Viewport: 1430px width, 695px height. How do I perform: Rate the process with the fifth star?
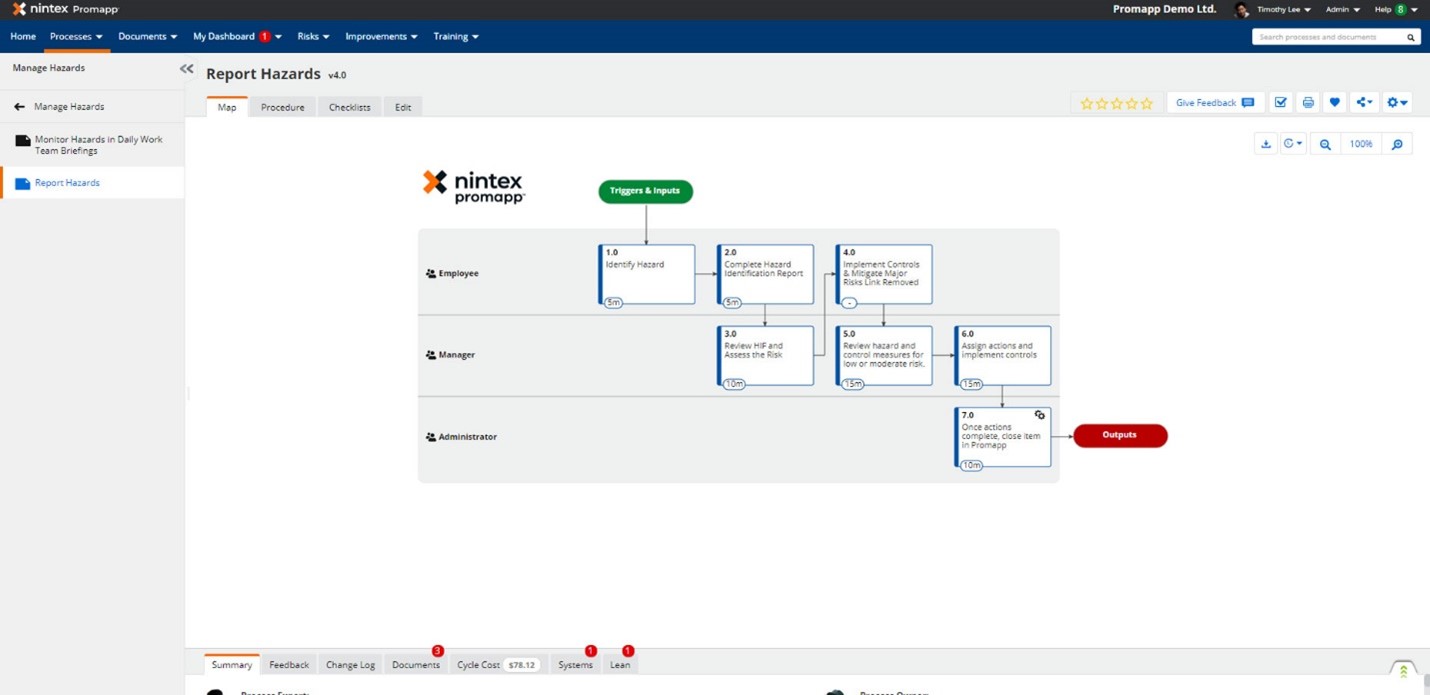[1147, 103]
